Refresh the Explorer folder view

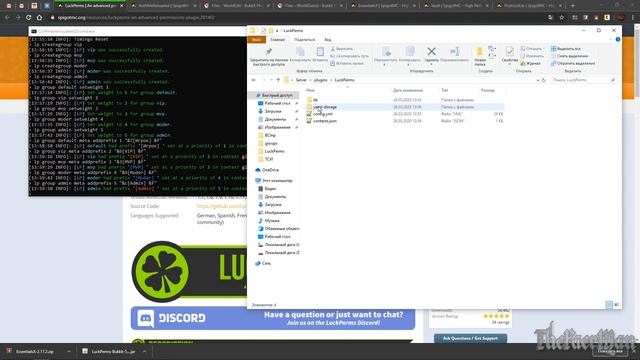(544, 80)
